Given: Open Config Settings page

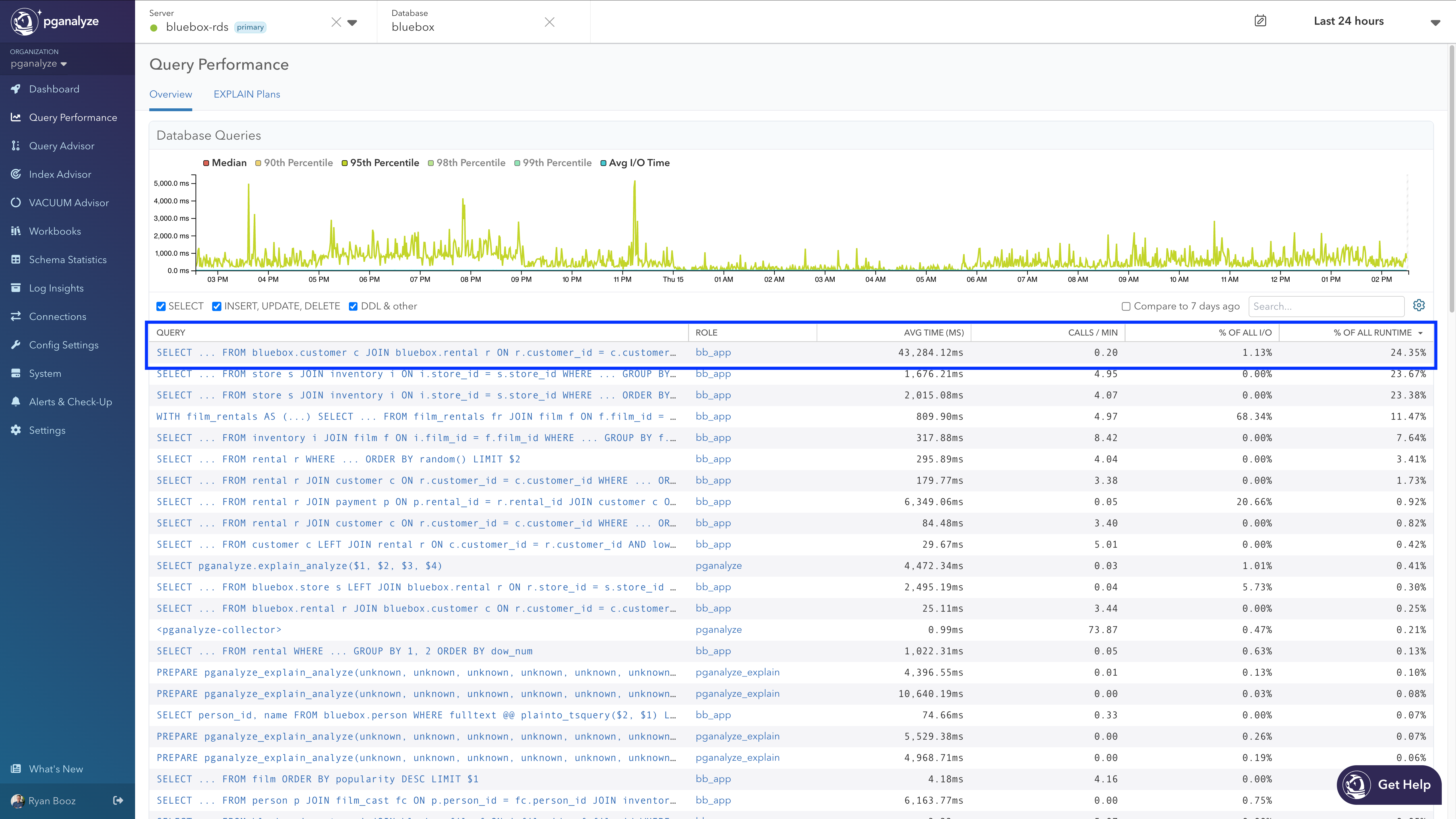Looking at the screenshot, I should [x=63, y=345].
